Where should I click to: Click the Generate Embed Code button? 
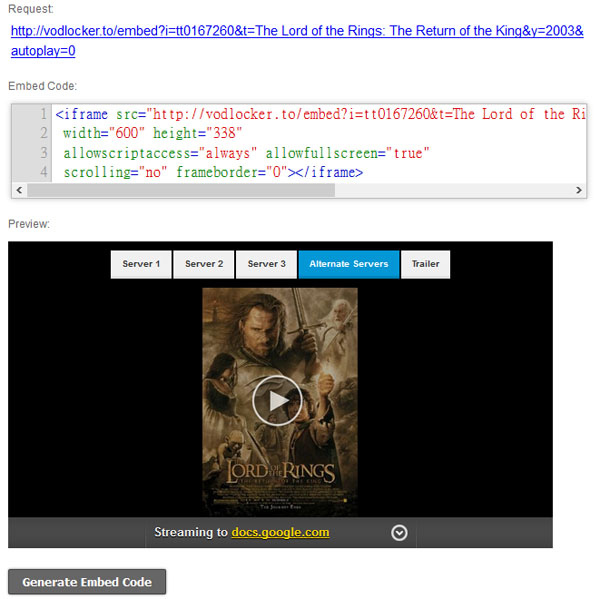point(87,582)
